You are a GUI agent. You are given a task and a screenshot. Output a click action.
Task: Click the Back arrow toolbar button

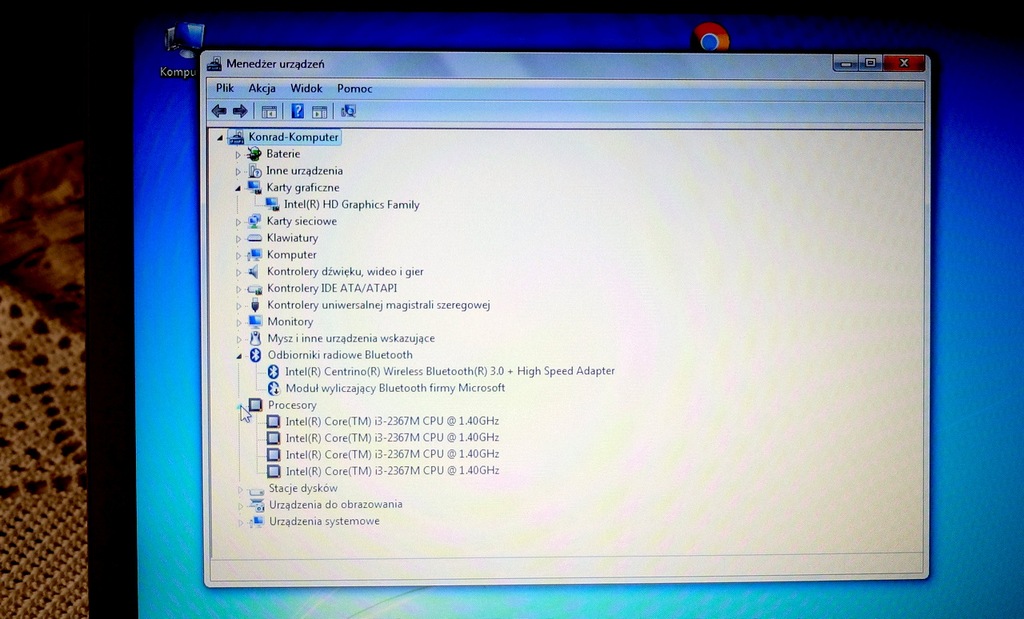[219, 111]
